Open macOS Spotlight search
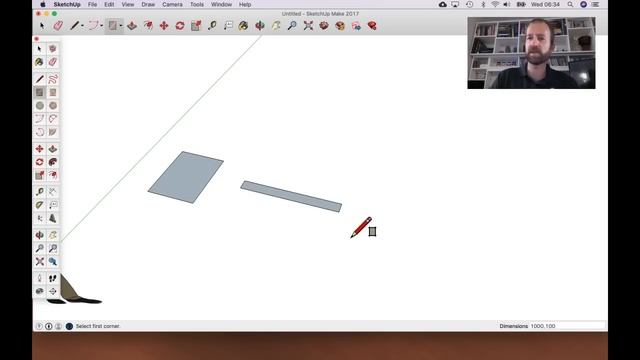 pyautogui.click(x=570, y=4)
